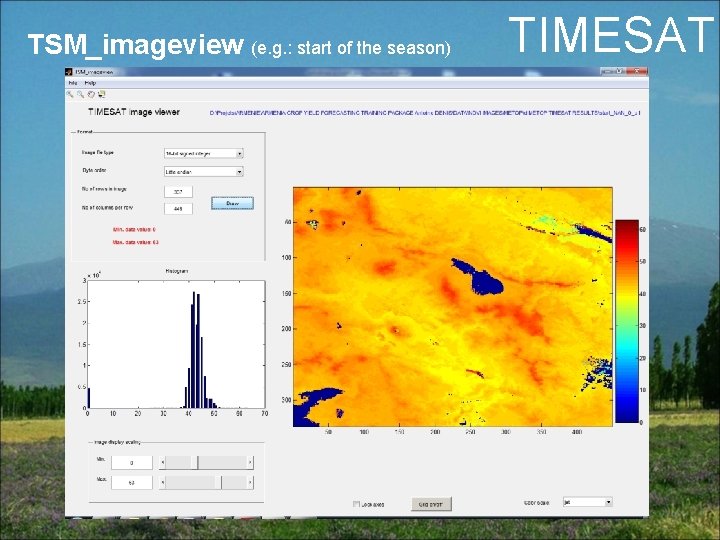
Task: Click the No. of rows input field
Action: coord(178,191)
